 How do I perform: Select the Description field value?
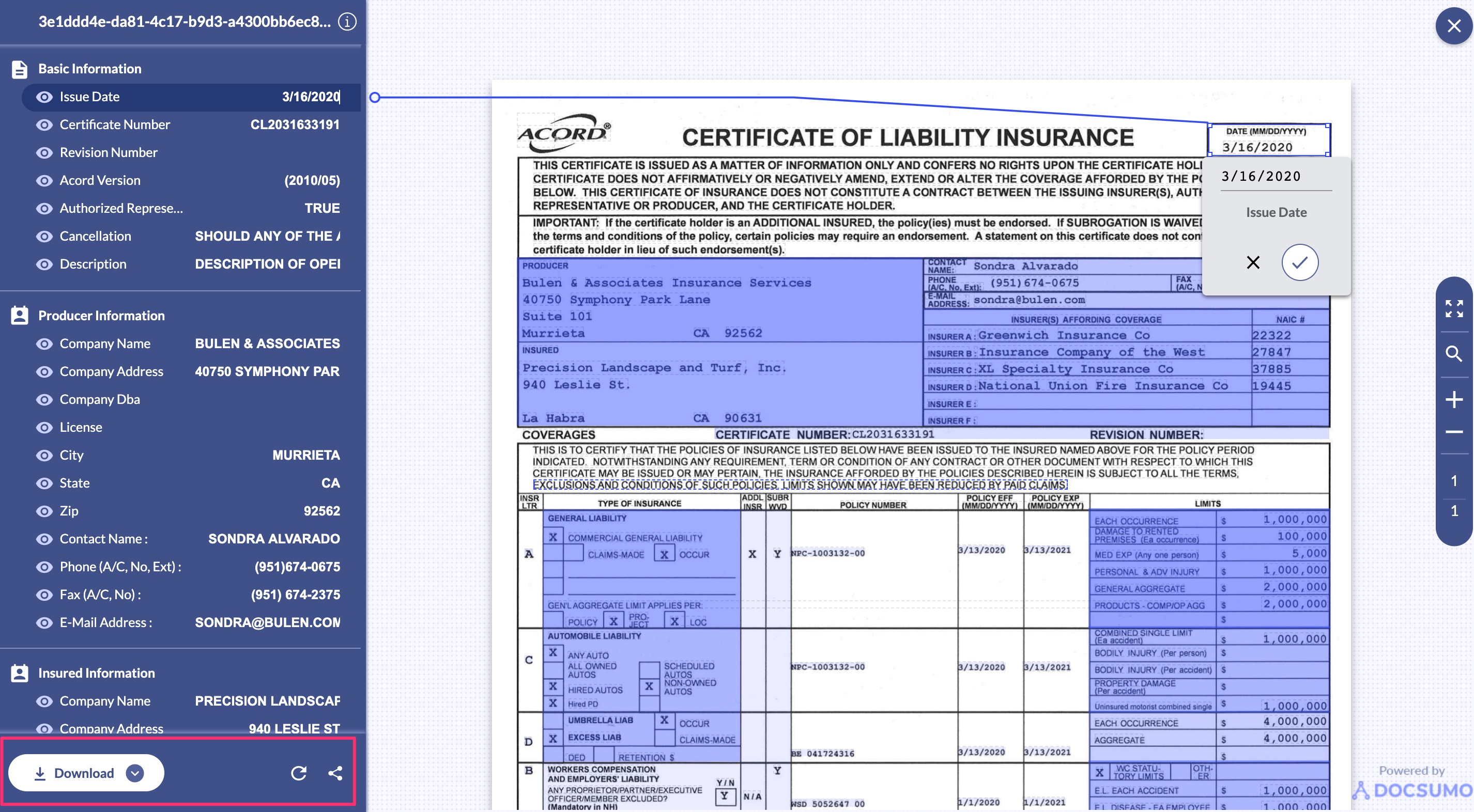pos(267,264)
